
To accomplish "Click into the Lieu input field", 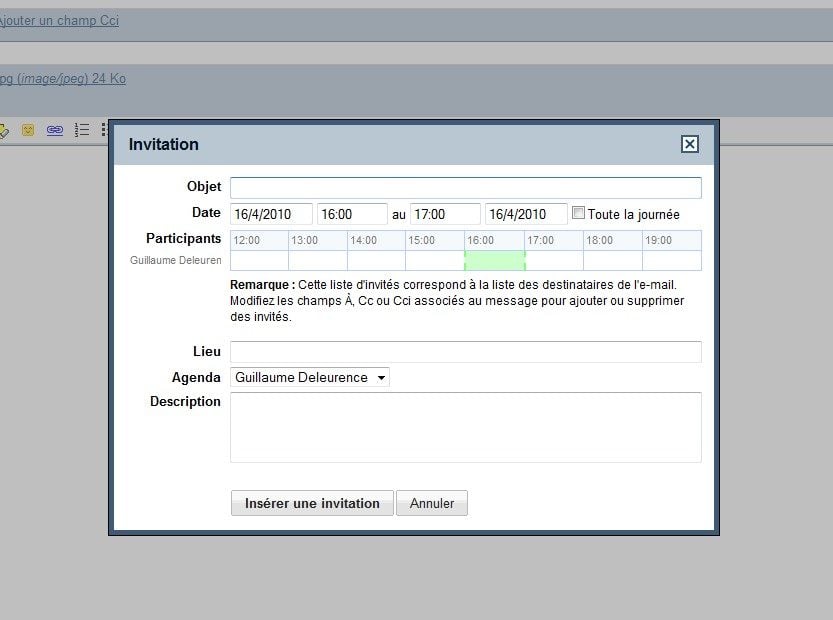I will 465,352.
